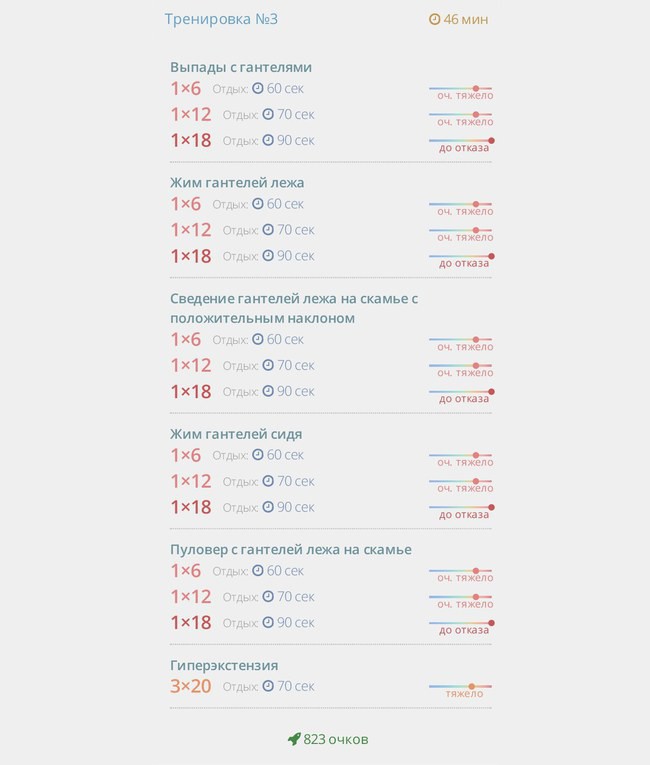Viewport: 650px width, 765px height.
Task: Open the Выпады с гантелями exercise
Action: (241, 67)
